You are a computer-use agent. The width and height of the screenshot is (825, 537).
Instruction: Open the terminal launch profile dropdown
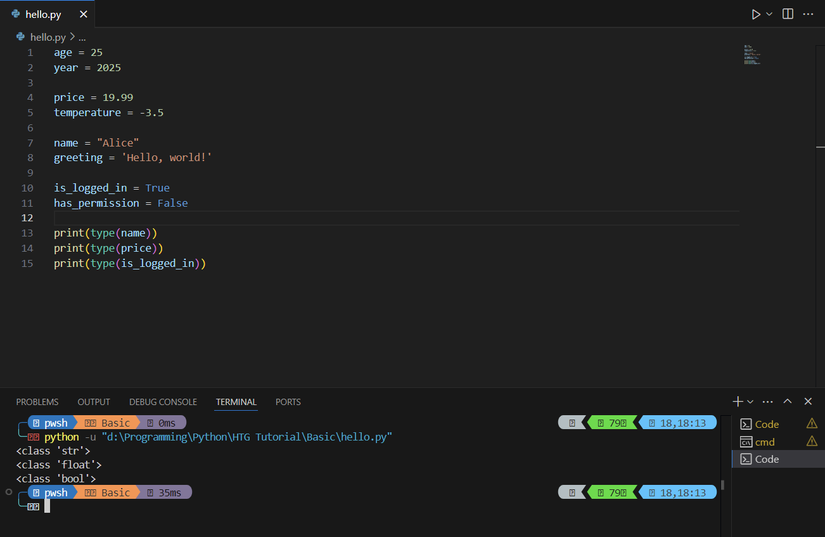(750, 401)
